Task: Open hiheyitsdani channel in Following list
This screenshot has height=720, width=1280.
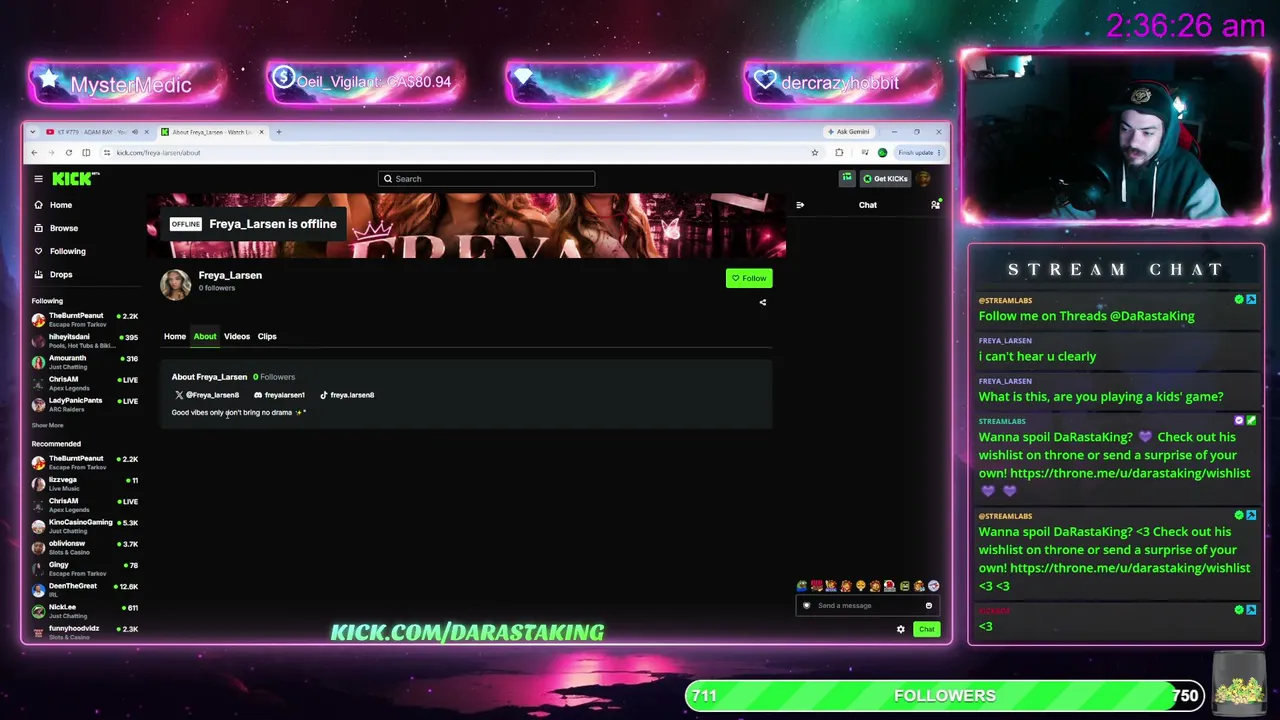Action: click(85, 341)
